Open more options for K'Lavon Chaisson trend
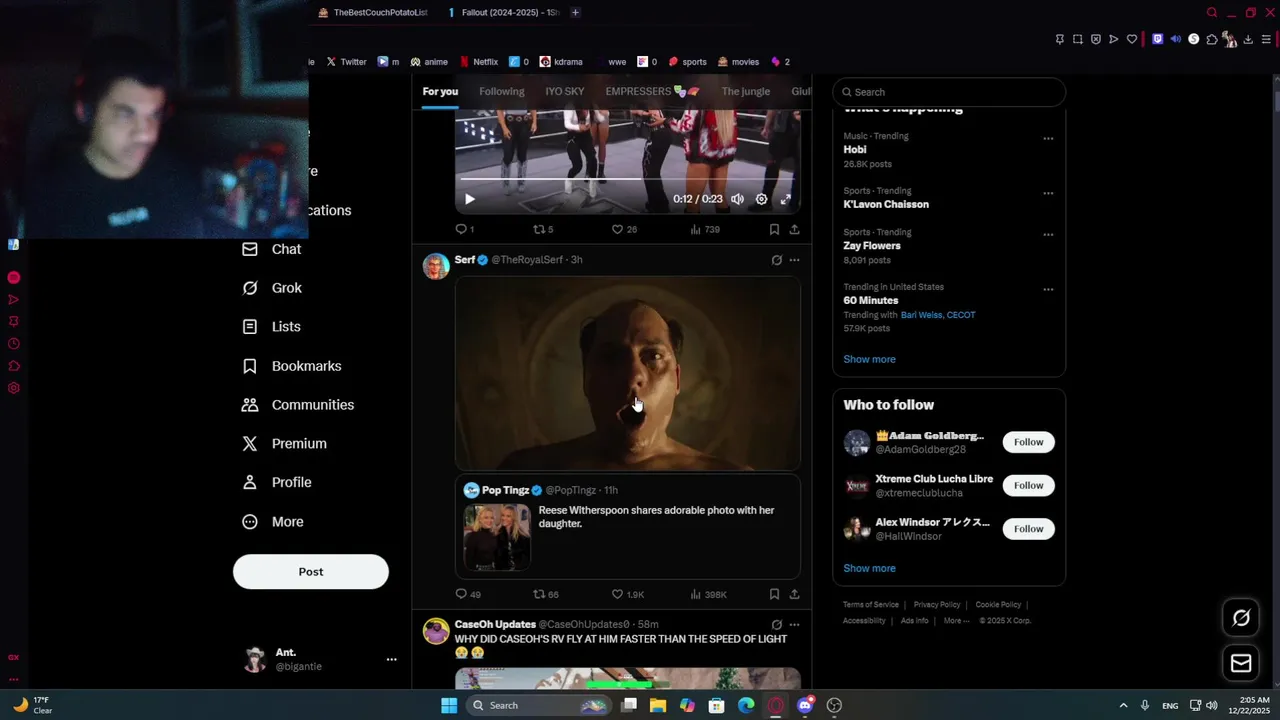1280x720 pixels. click(x=1048, y=193)
